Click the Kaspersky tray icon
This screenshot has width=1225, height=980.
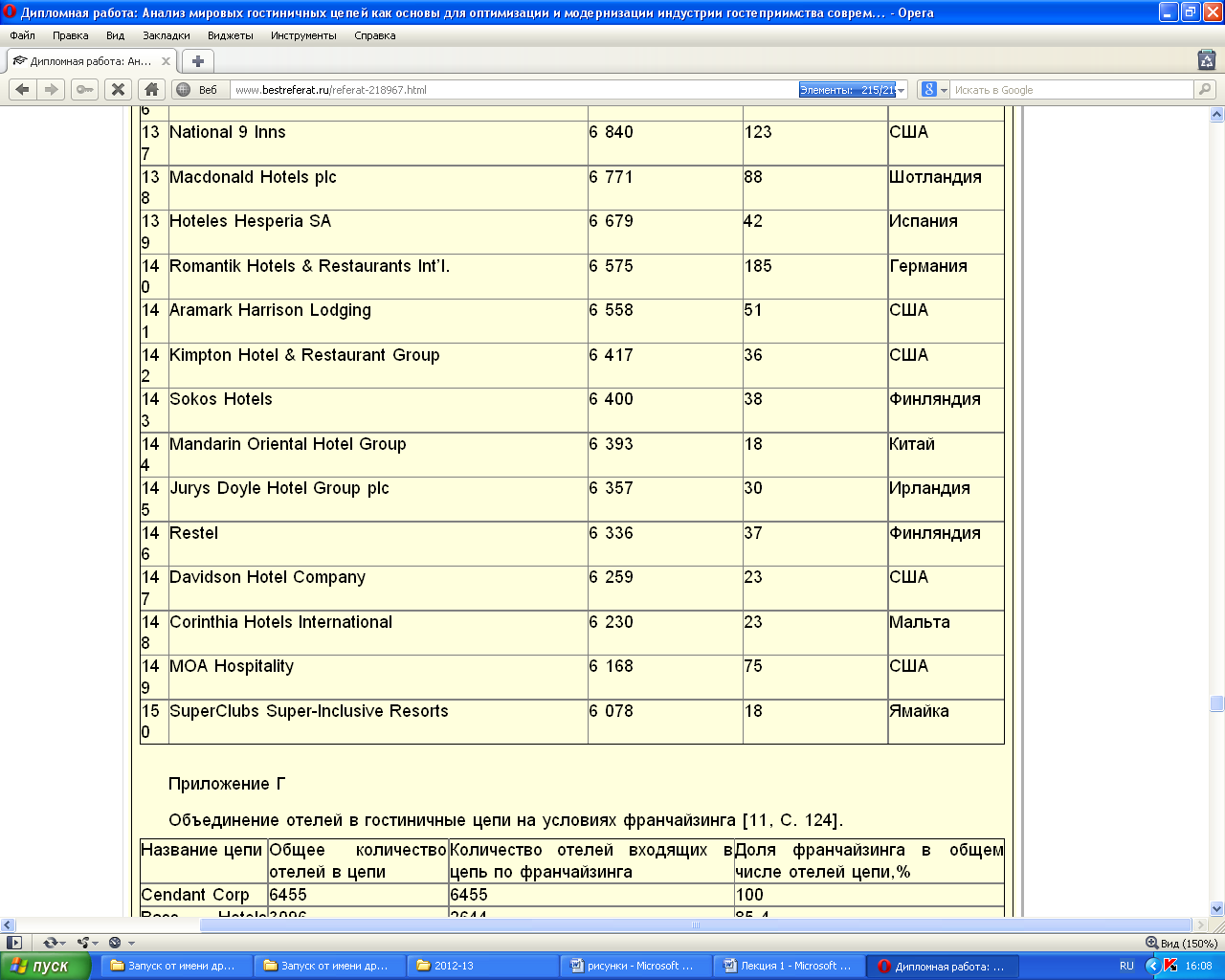1169,966
